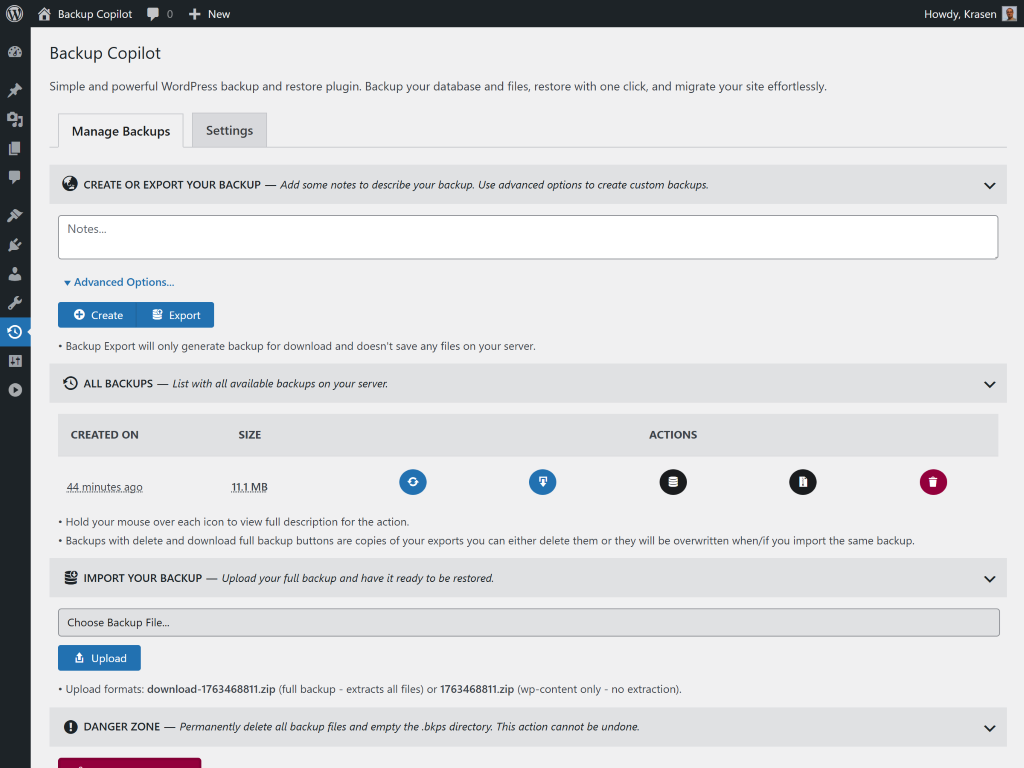Expand the Advanced Options disclosure link
Viewport: 1024px width, 768px height.
pos(119,282)
